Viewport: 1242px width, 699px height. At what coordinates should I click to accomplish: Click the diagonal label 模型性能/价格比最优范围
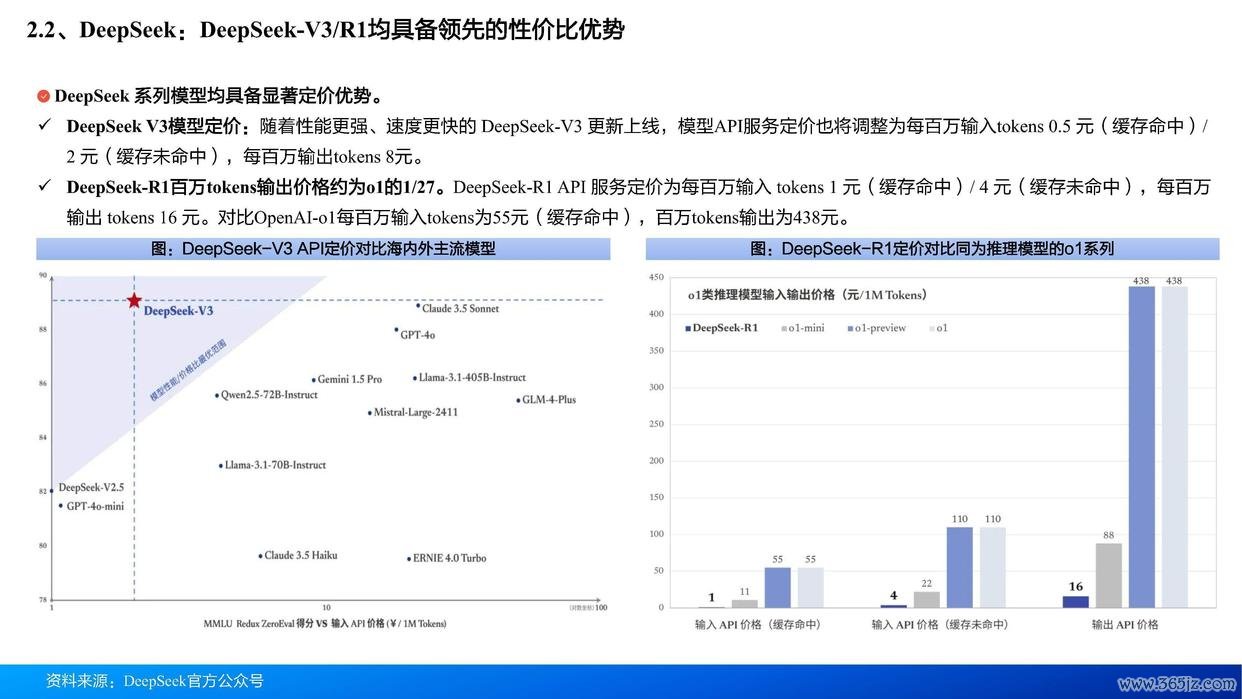[x=189, y=370]
